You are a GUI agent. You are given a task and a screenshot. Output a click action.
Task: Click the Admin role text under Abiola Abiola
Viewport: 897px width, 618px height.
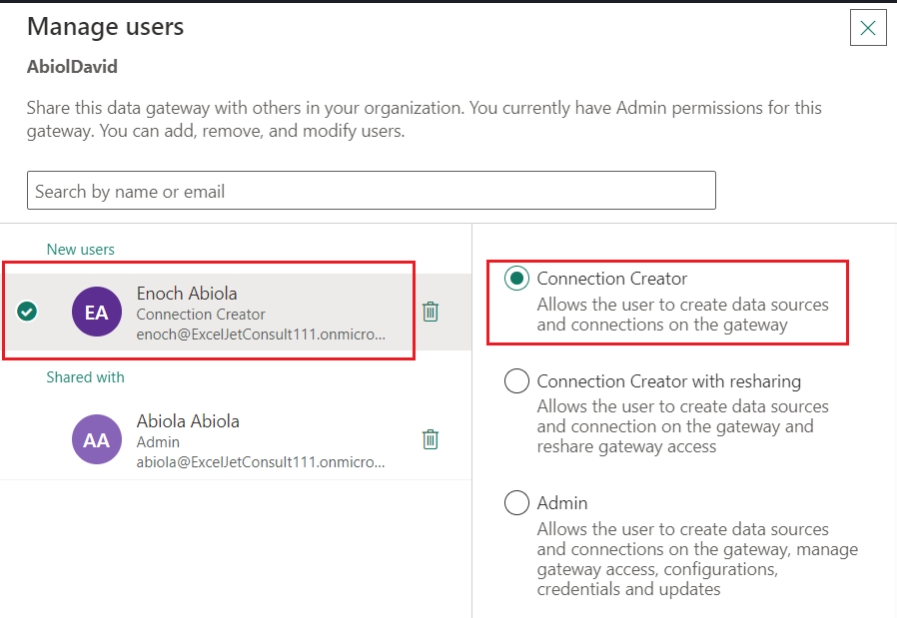pos(158,442)
